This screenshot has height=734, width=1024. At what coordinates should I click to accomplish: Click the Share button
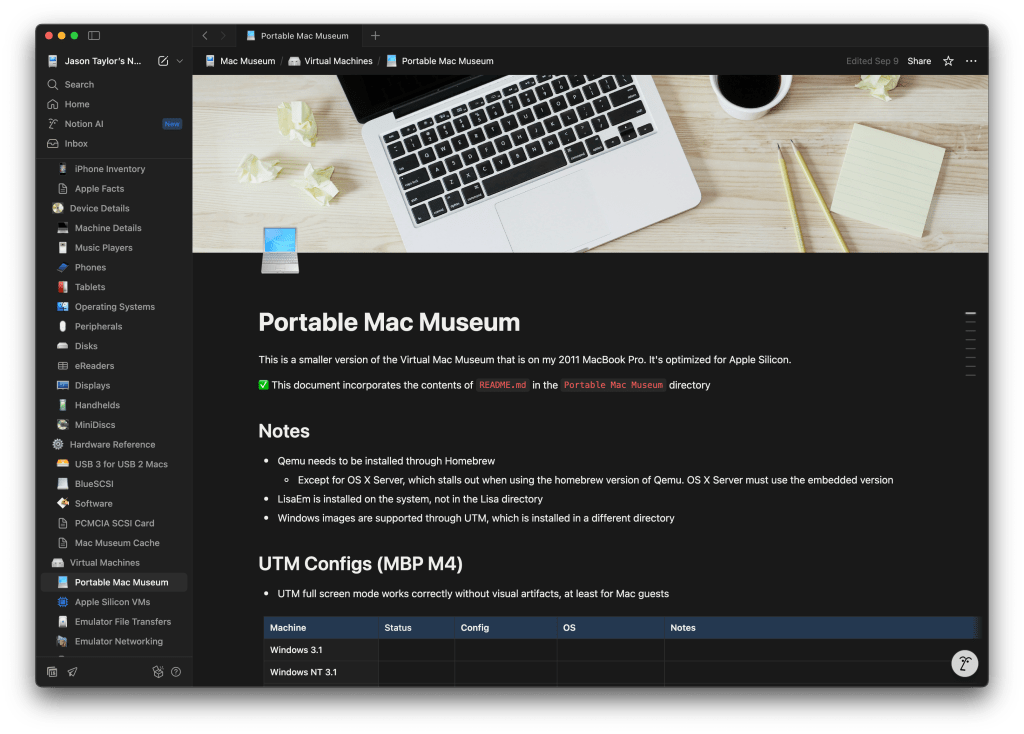pos(919,61)
